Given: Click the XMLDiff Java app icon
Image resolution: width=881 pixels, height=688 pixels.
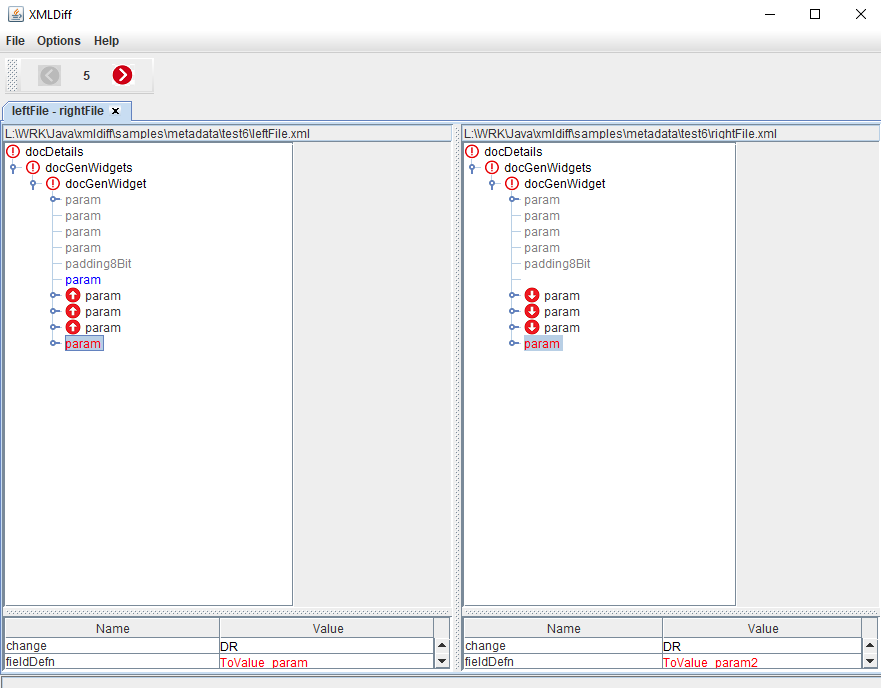Looking at the screenshot, I should 16,14.
